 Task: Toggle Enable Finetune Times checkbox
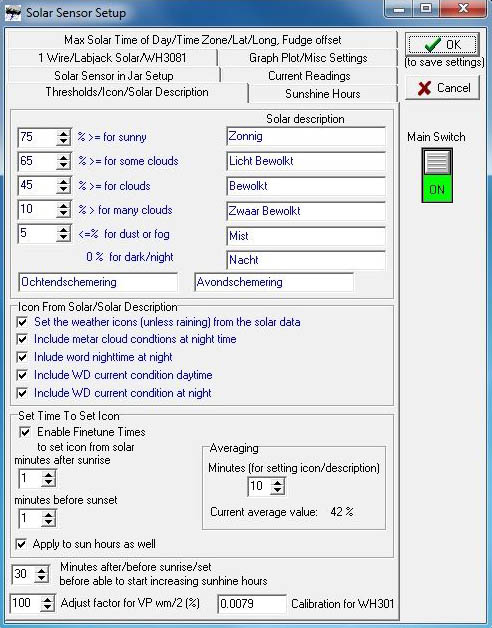click(25, 432)
